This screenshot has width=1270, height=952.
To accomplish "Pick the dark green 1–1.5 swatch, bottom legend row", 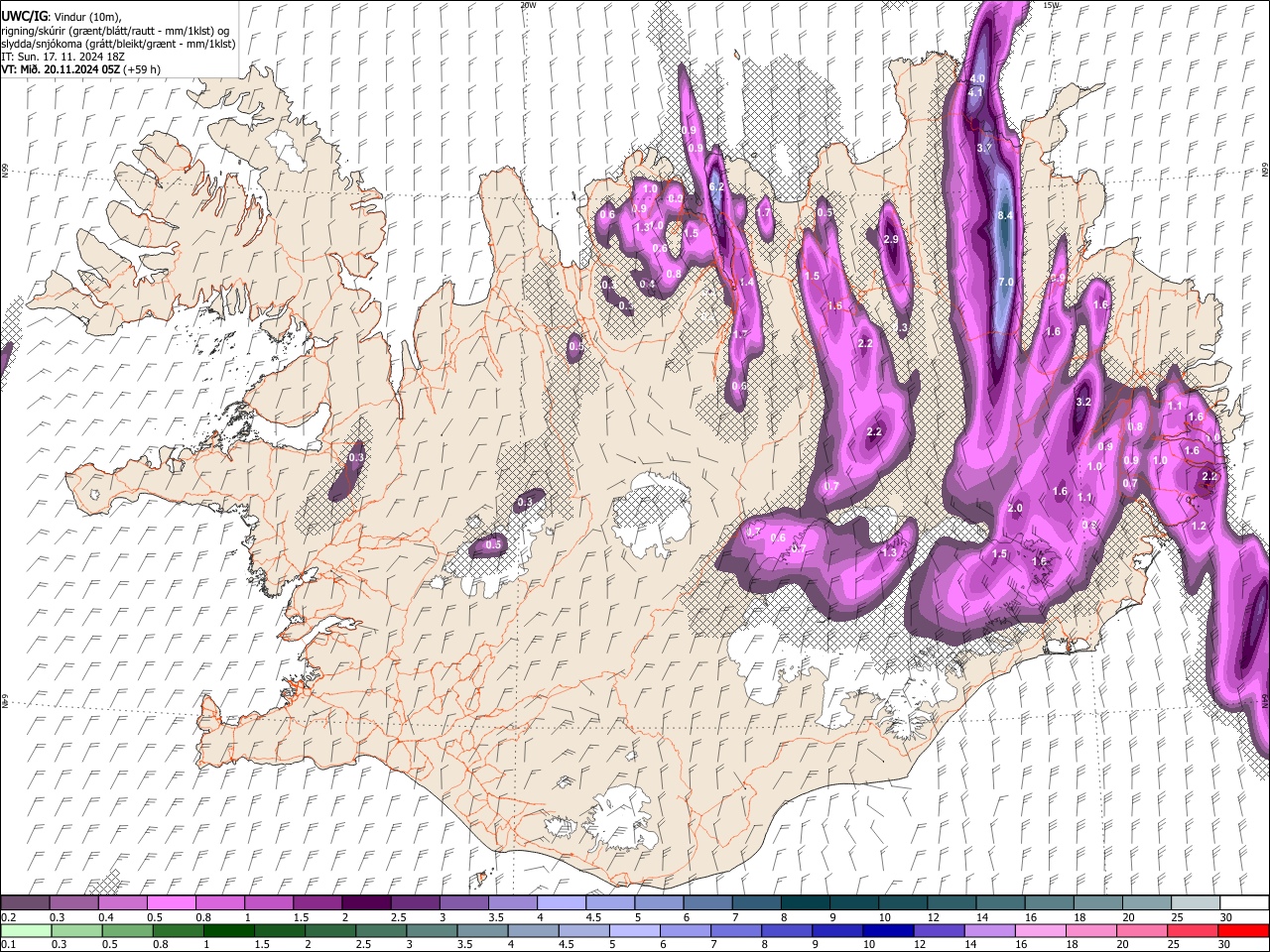I will (x=228, y=930).
